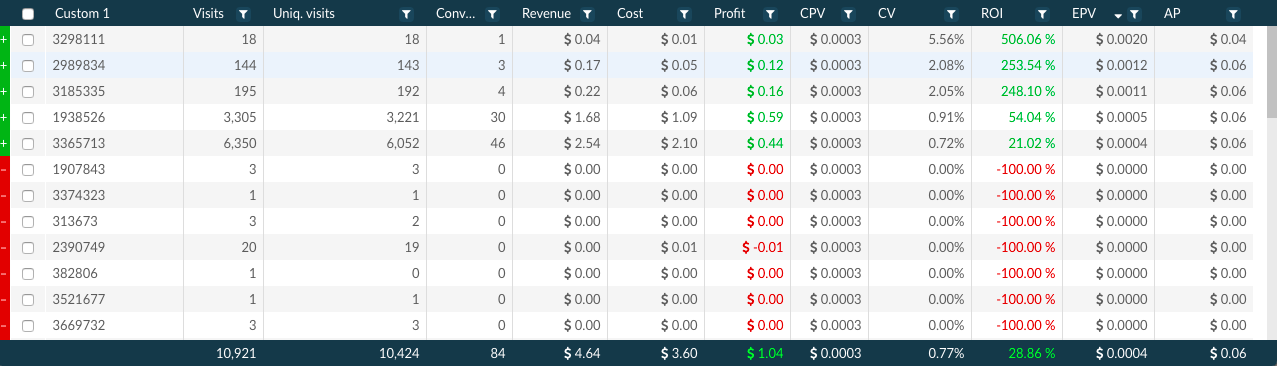Open the filter icon on Visits column
Image resolution: width=1277 pixels, height=366 pixels.
pos(244,14)
